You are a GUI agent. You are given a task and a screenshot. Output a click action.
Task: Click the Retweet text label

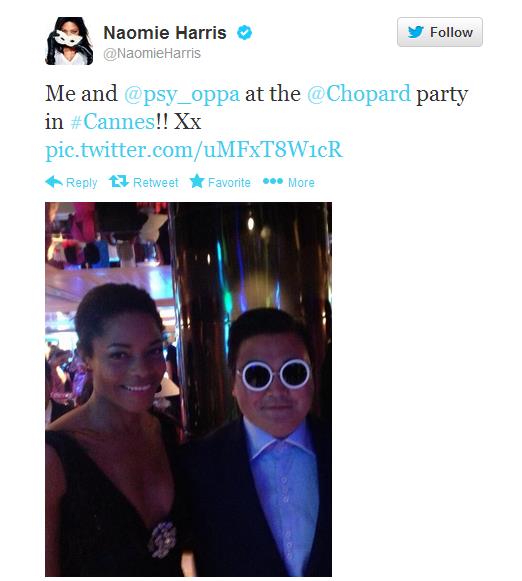click(x=156, y=182)
